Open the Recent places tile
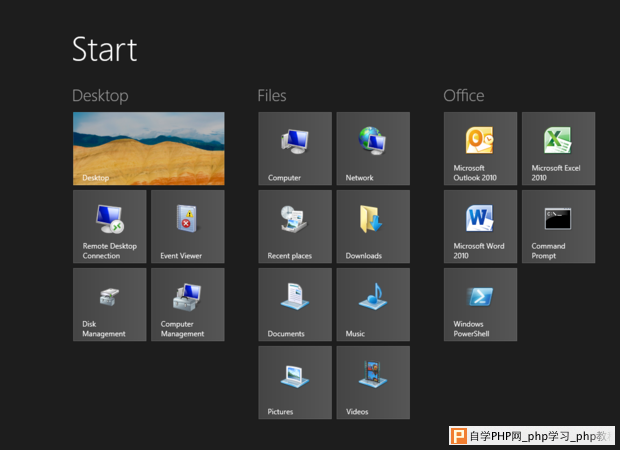Screen dimensions: 620x450 click(295, 227)
